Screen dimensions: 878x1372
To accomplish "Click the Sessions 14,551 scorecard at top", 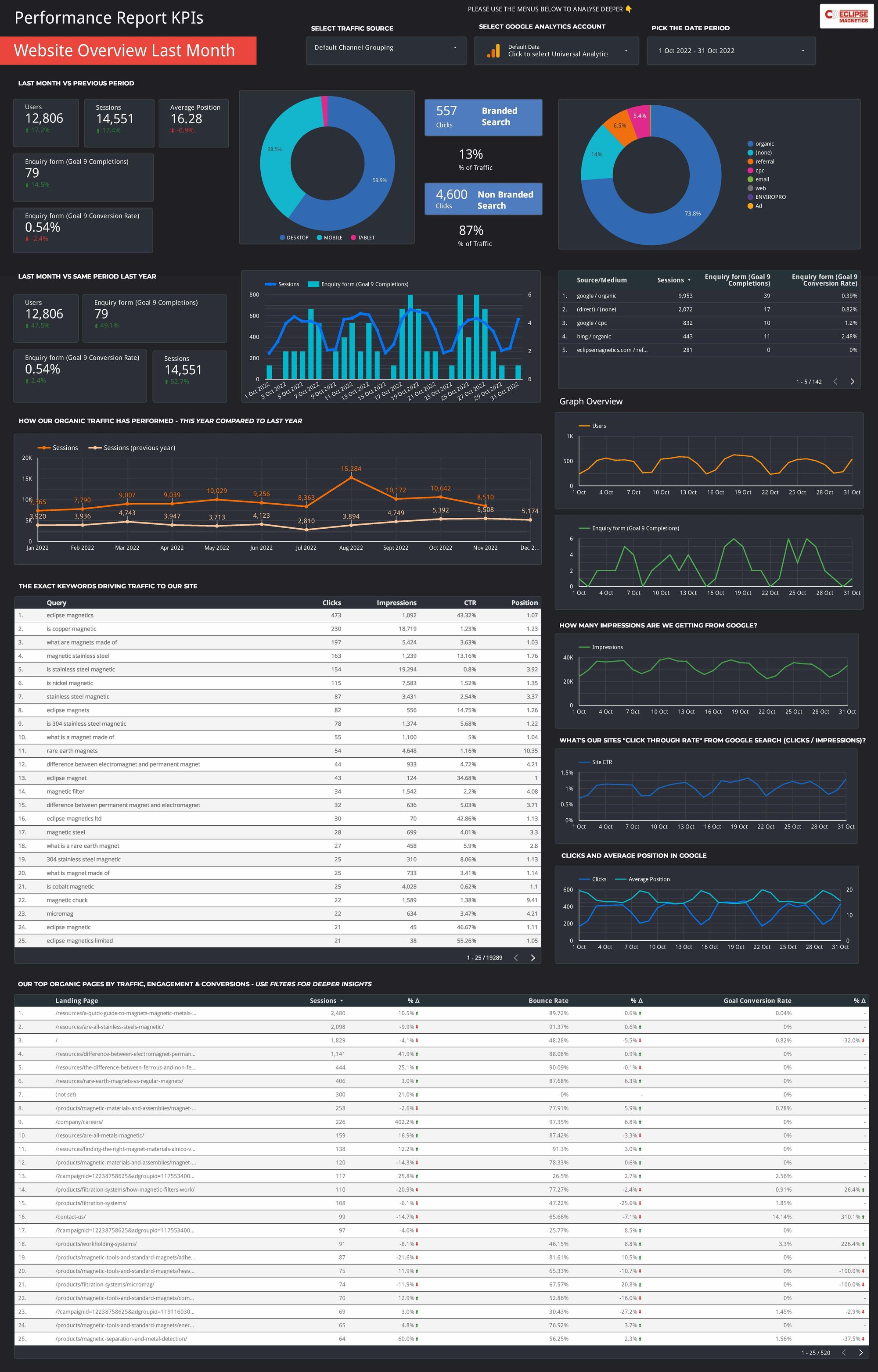I will tap(119, 123).
